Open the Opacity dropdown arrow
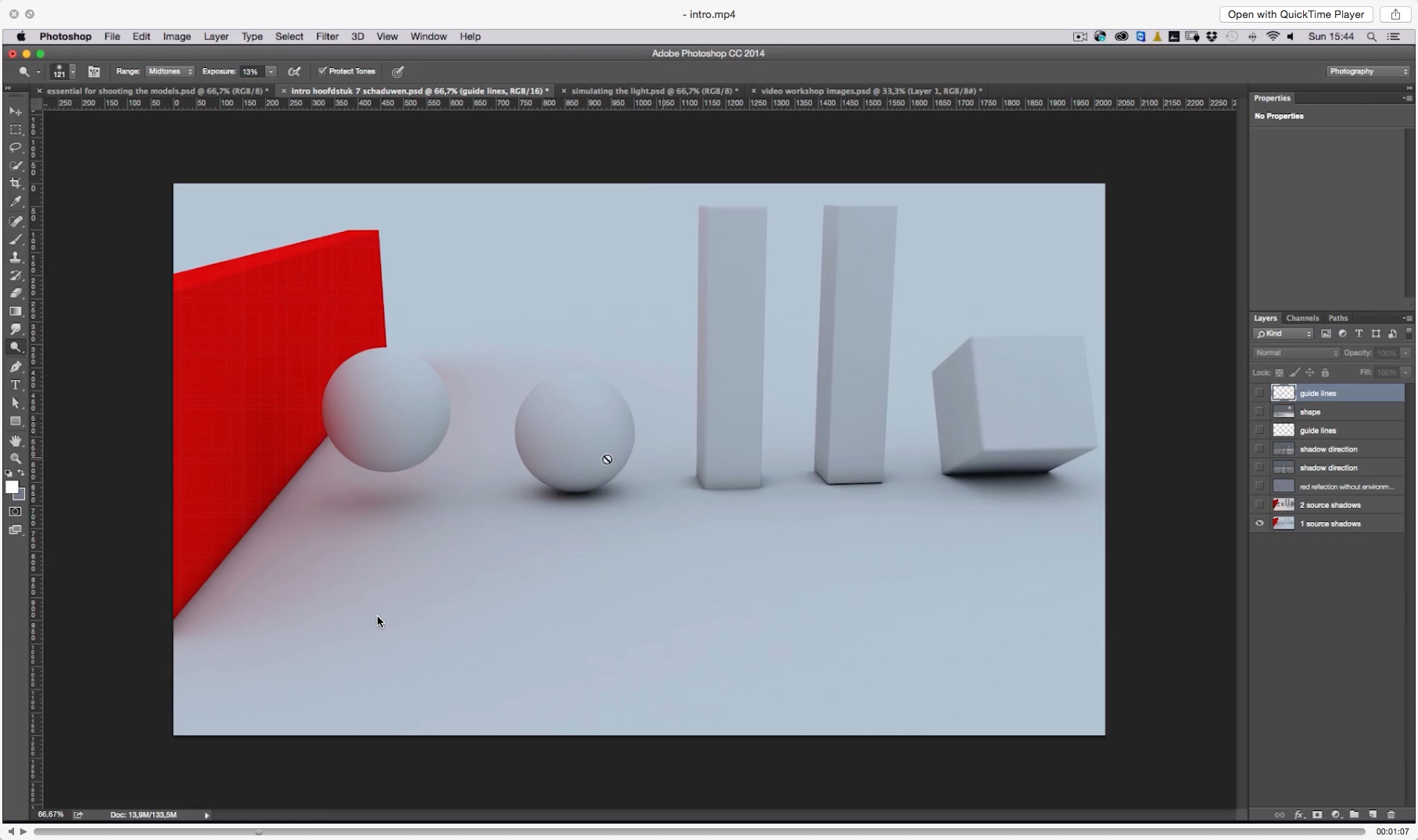The image size is (1418, 840). point(1405,353)
